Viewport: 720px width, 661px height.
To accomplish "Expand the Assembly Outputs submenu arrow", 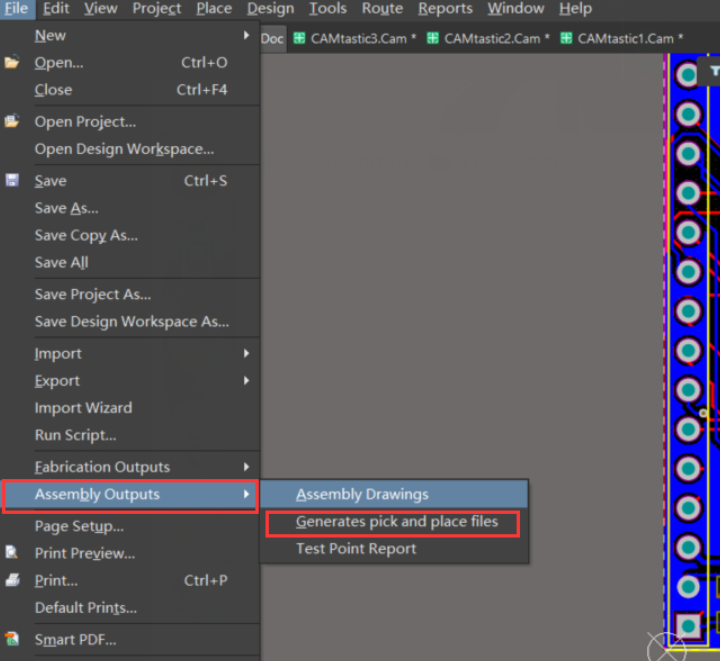I will [247, 493].
